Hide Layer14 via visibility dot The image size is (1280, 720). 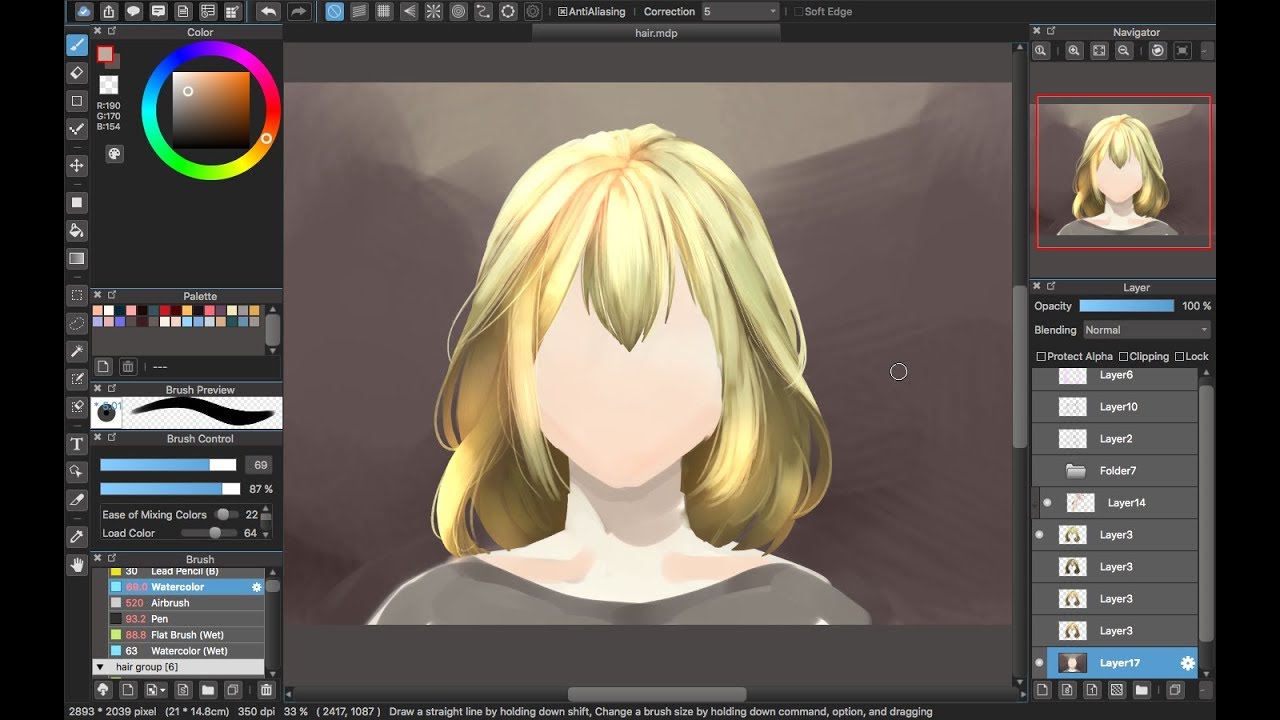click(1047, 503)
